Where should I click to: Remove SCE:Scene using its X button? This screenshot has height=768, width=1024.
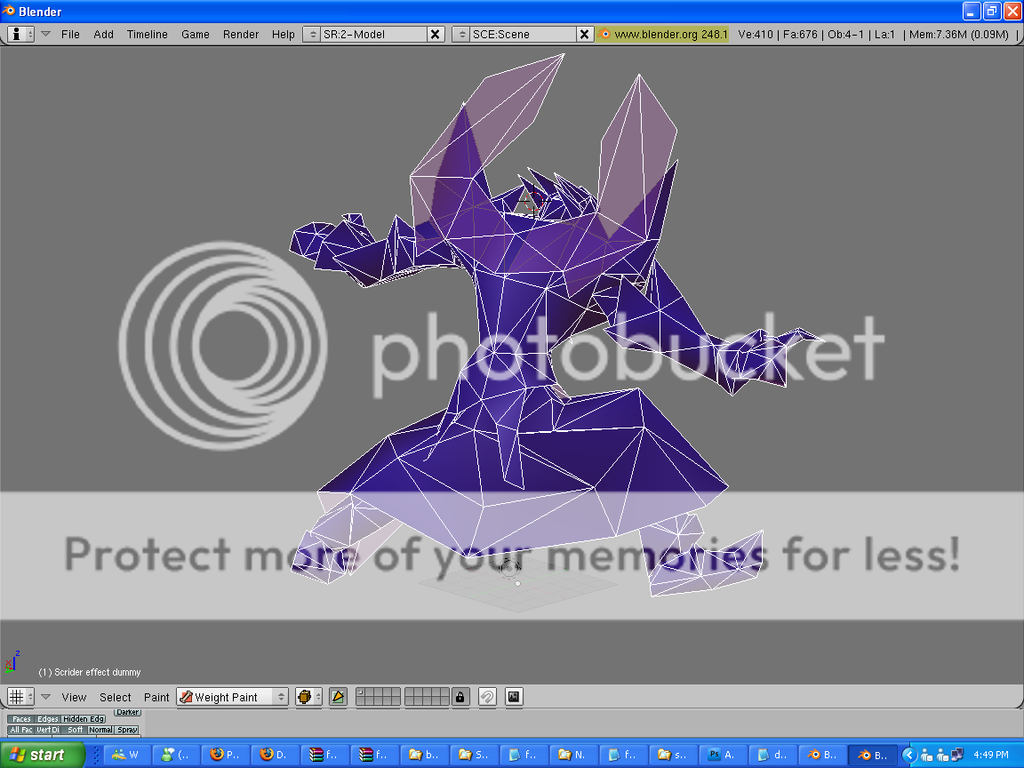[x=585, y=34]
